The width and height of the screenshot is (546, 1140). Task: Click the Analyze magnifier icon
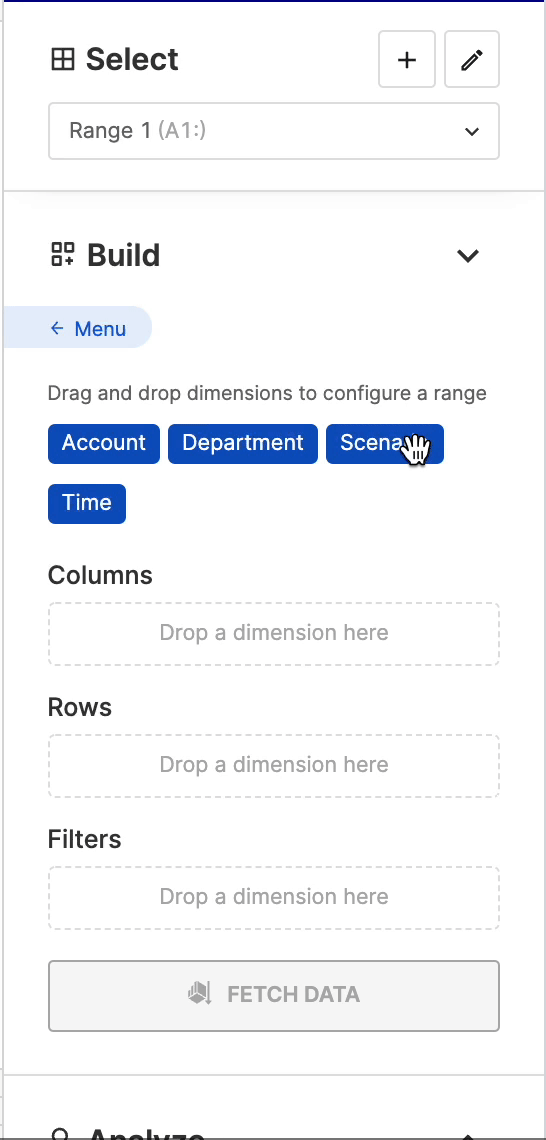pyautogui.click(x=63, y=1133)
